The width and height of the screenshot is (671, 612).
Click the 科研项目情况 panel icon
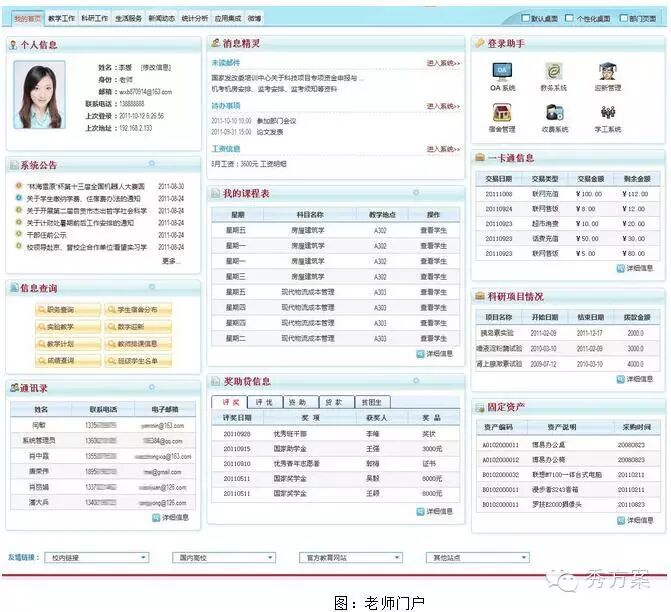click(480, 296)
